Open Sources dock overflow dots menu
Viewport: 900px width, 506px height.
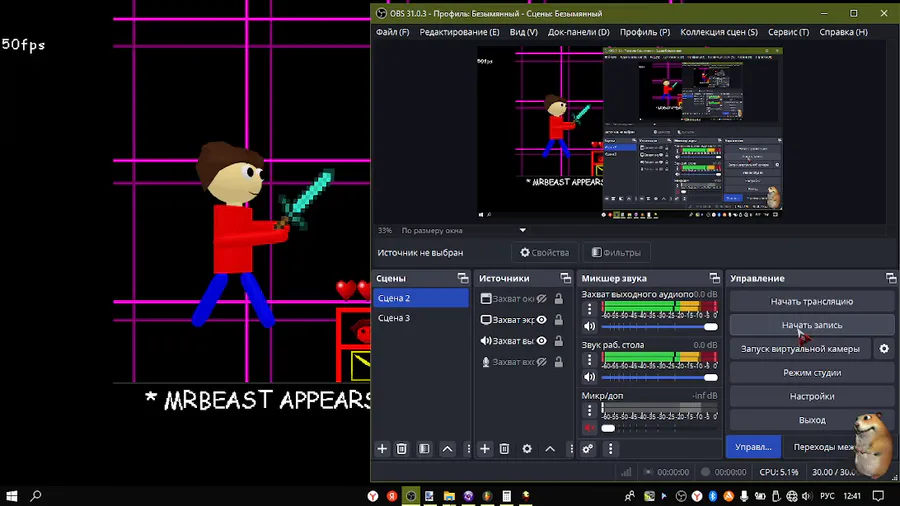pos(571,449)
